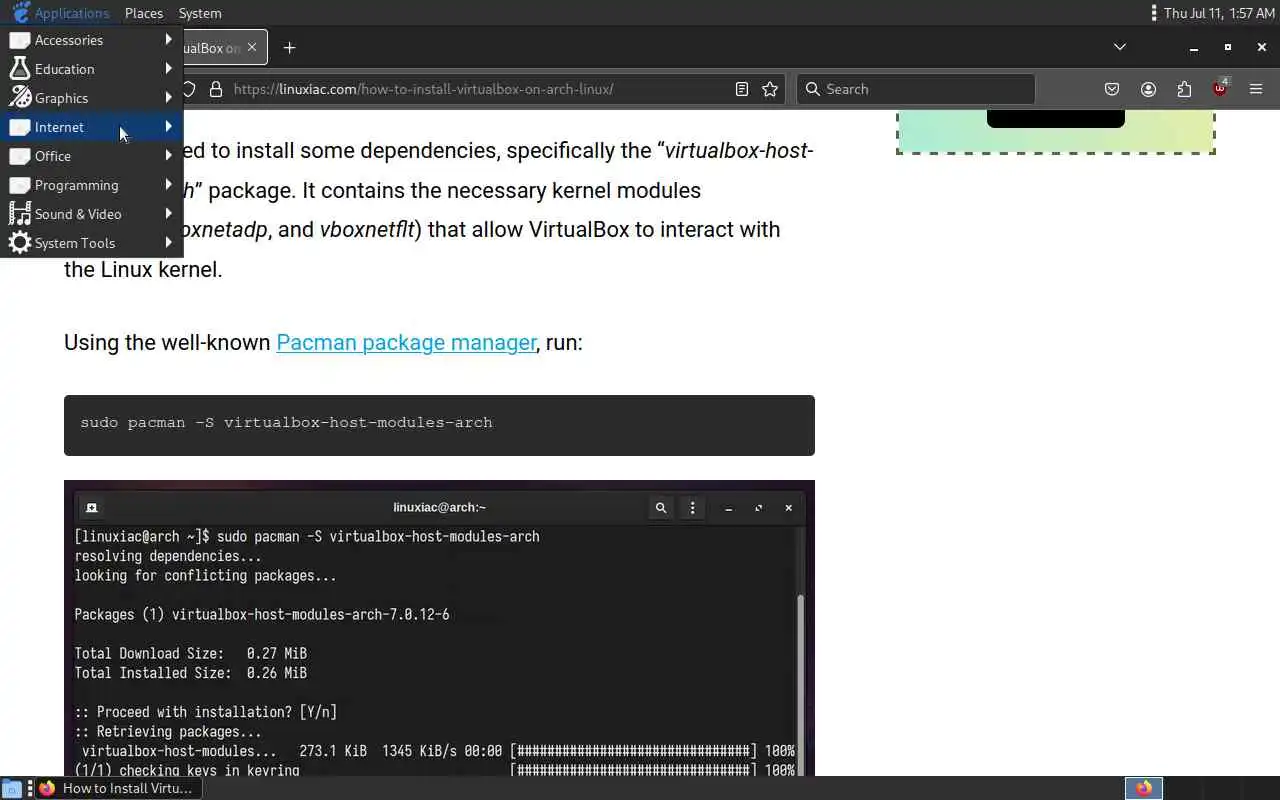Click the notification area handle dots
Image resolution: width=1280 pixels, height=800 pixels.
coord(1154,13)
